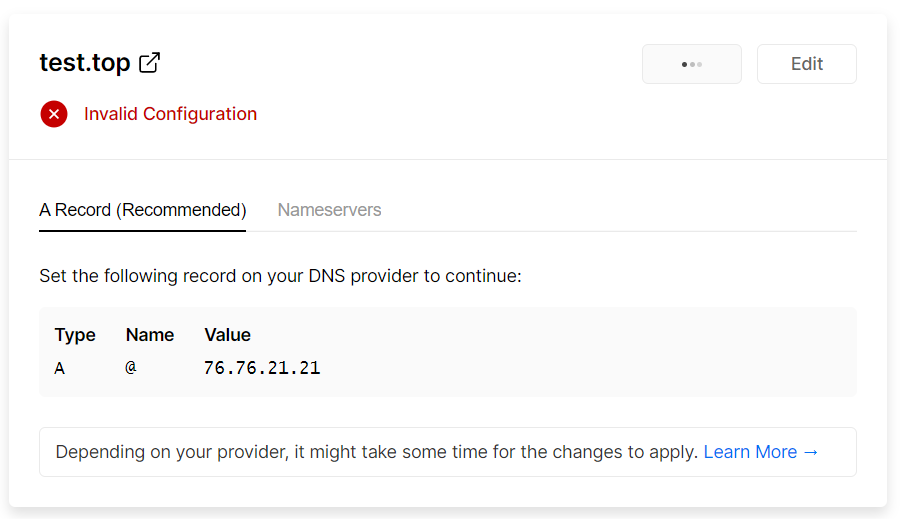901x519 pixels.
Task: Click the word 'Recommended' in the first tab
Action: (181, 210)
